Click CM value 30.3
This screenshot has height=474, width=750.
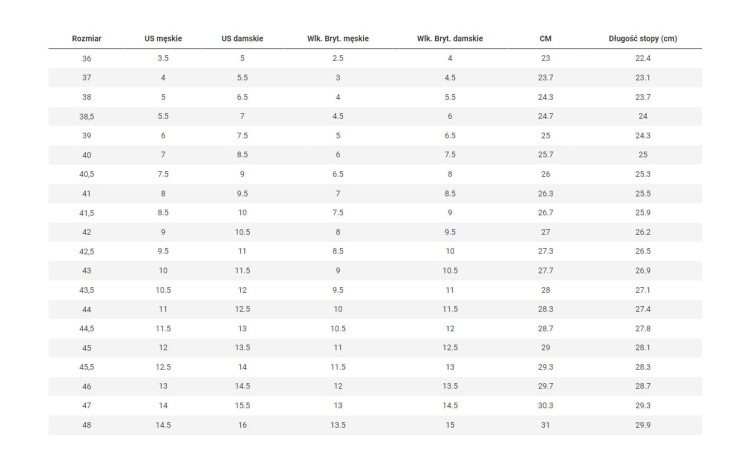545,406
